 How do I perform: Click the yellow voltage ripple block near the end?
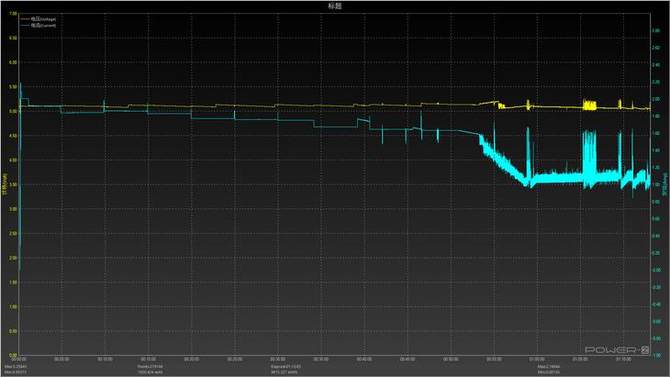(590, 105)
